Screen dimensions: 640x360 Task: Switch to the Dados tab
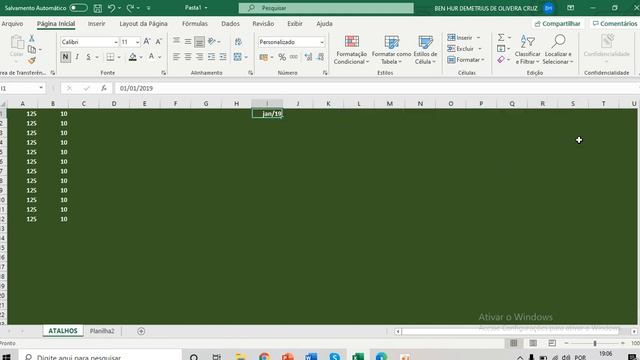(x=230, y=24)
